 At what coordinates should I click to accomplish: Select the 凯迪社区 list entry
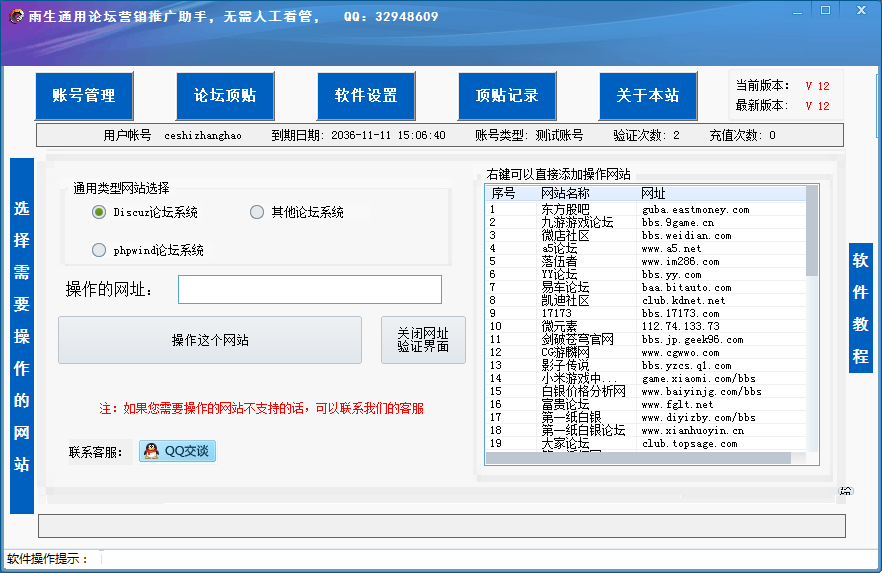566,300
